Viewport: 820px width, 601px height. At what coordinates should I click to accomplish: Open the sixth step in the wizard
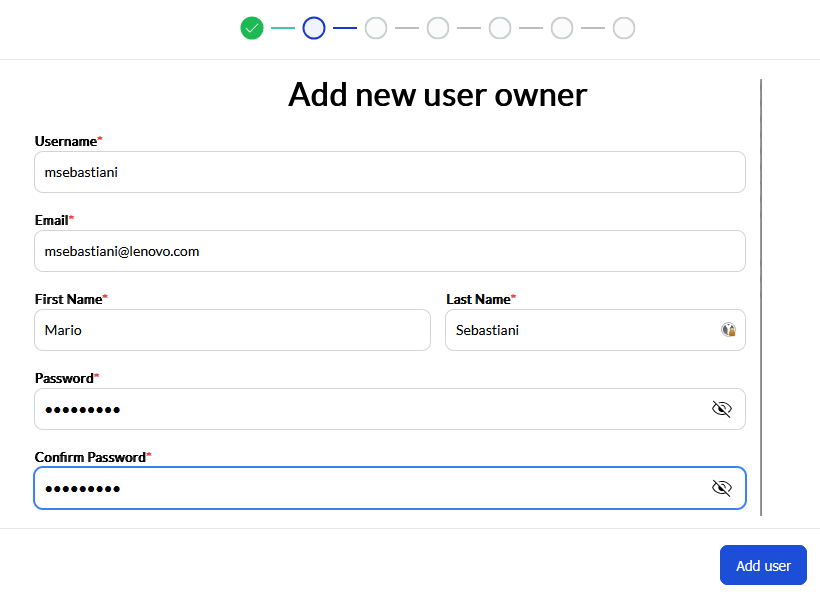[x=562, y=28]
